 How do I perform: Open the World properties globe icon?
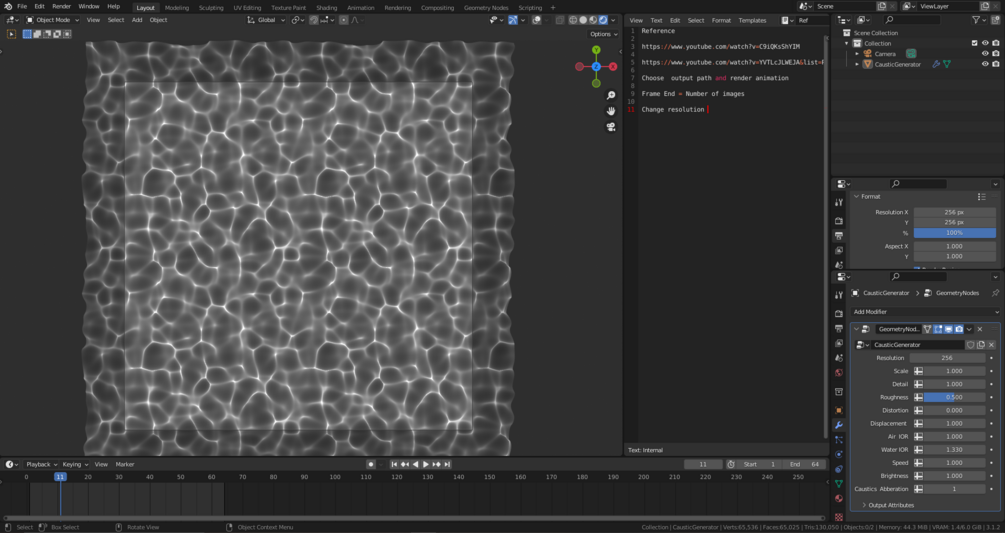(x=838, y=372)
